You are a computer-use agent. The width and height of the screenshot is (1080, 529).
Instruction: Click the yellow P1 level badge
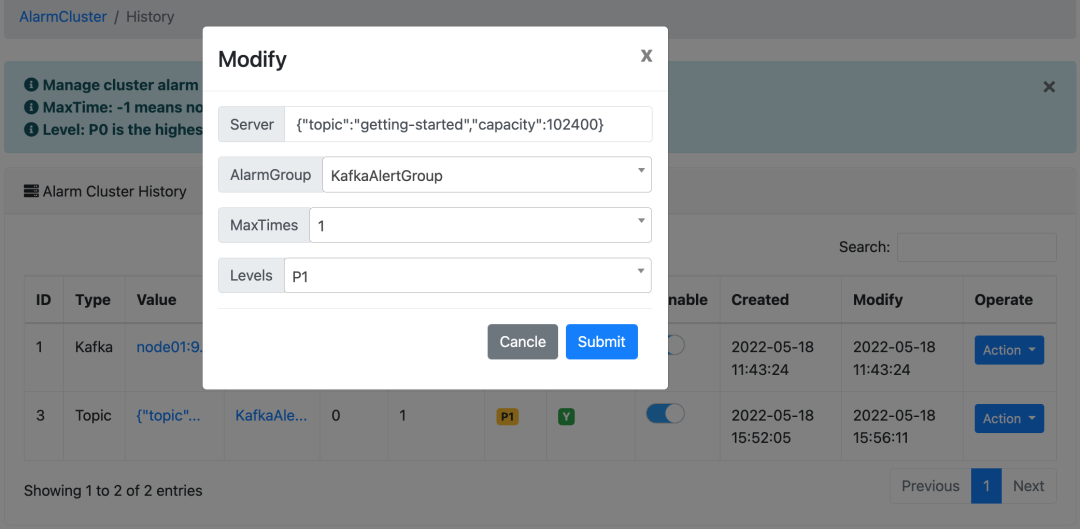pyautogui.click(x=507, y=416)
